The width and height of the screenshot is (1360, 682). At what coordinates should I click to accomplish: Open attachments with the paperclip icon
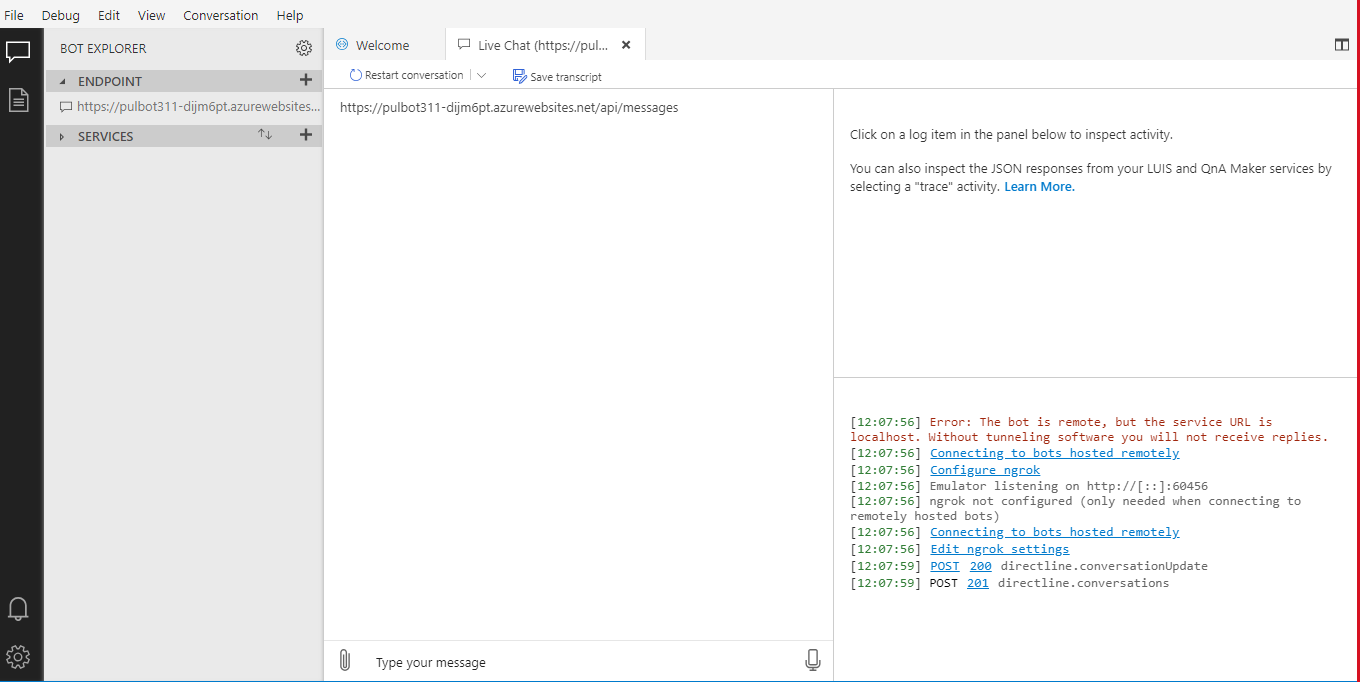click(344, 660)
